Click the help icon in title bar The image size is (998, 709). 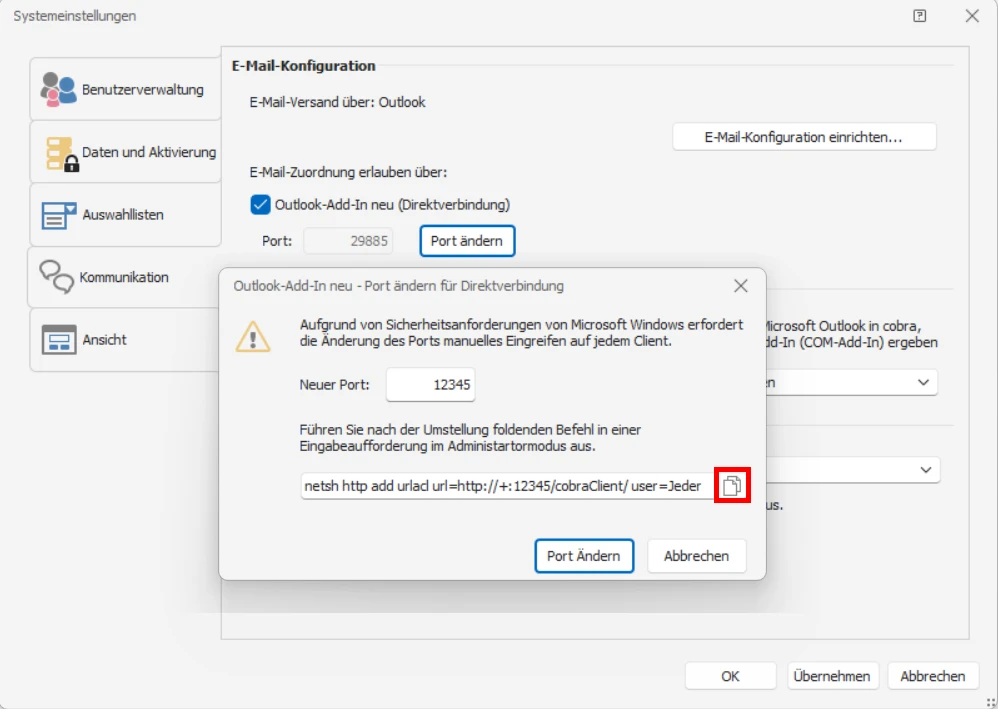[x=920, y=16]
